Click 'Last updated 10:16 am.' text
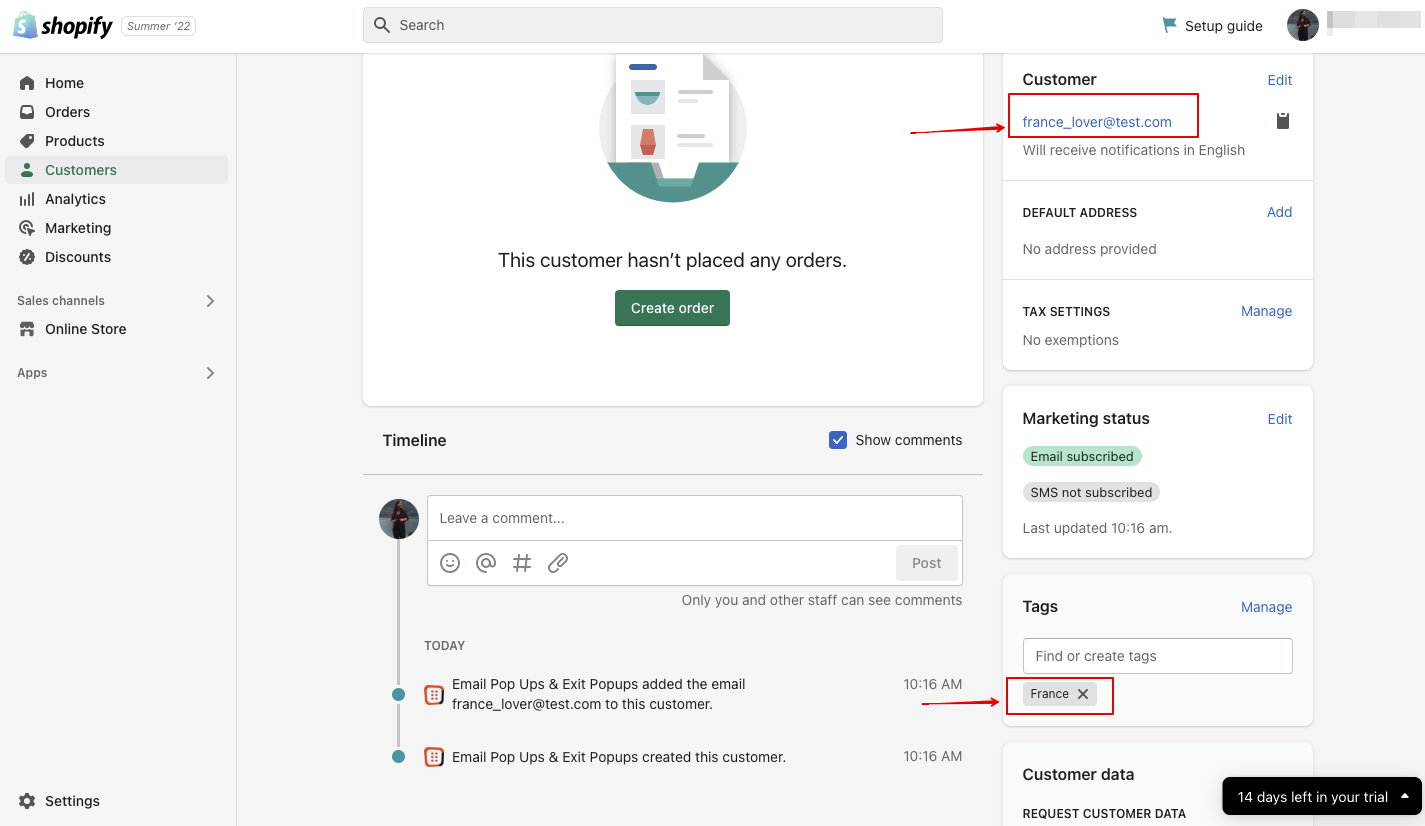 tap(1097, 528)
